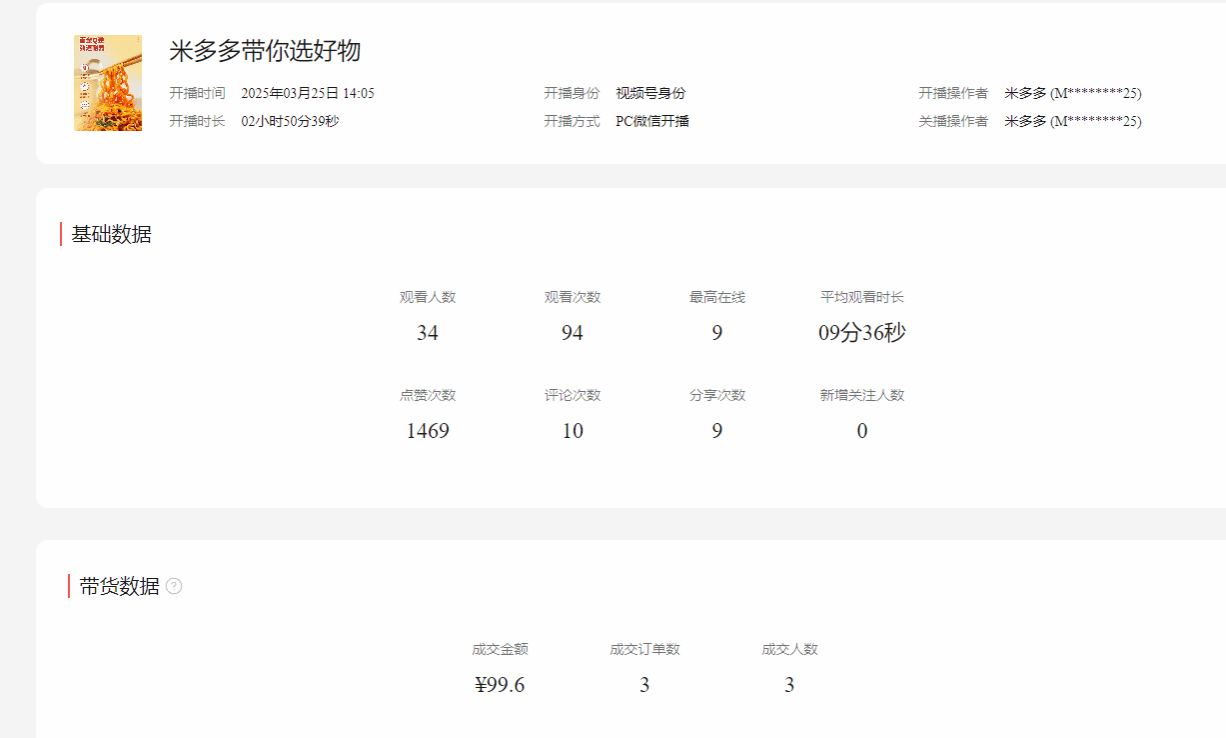
Task: Click the 成交金额 value ¥99.6
Action: pyautogui.click(x=500, y=685)
